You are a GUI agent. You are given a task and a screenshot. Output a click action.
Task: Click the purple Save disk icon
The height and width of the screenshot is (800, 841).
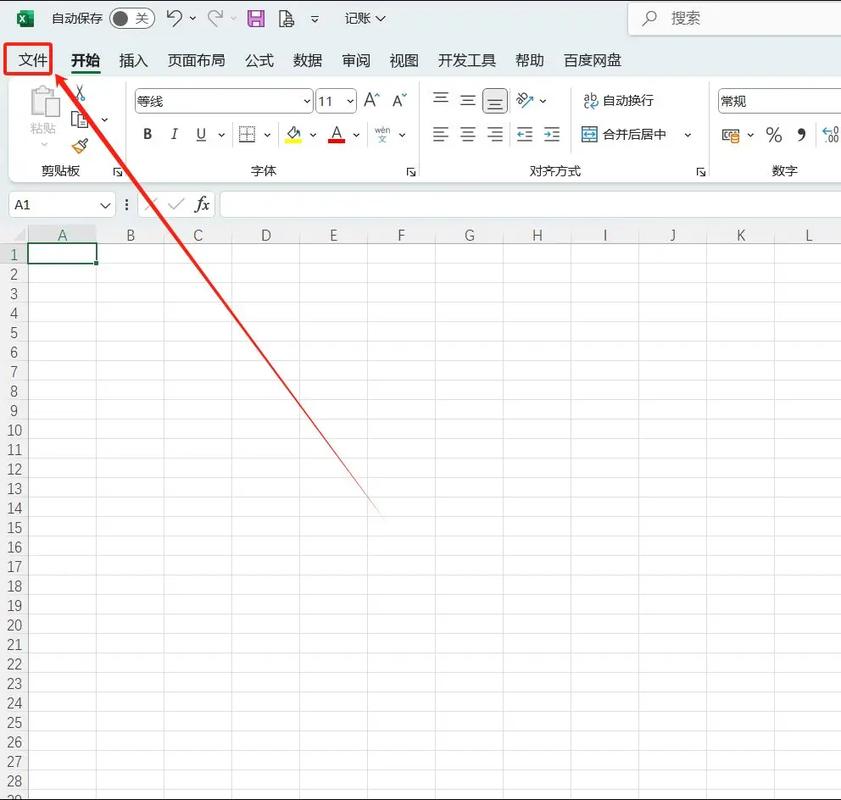(x=256, y=19)
